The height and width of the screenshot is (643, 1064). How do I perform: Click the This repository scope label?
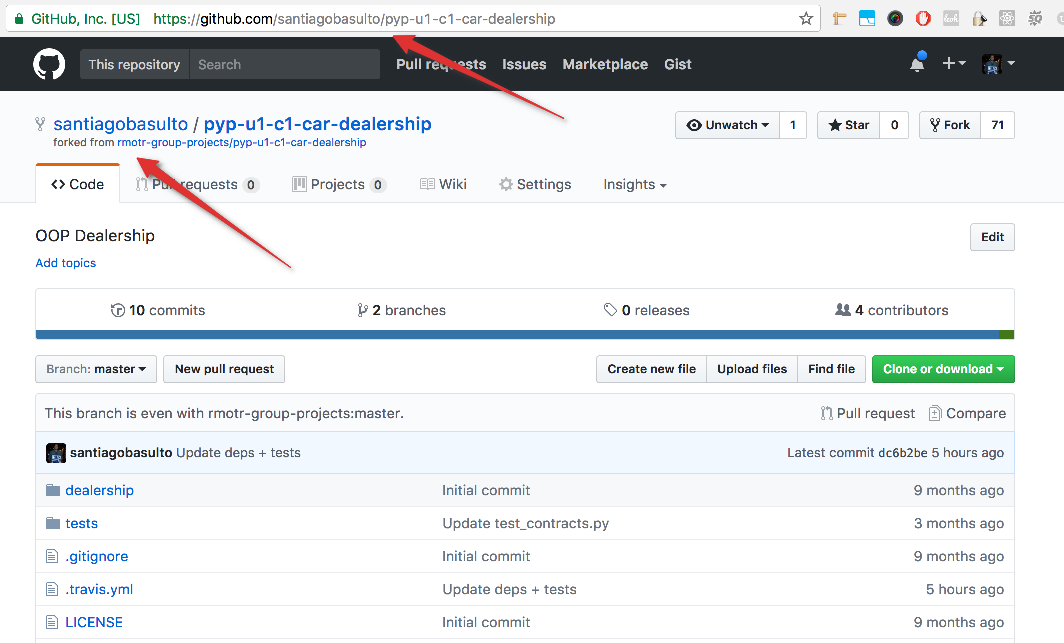click(x=134, y=64)
